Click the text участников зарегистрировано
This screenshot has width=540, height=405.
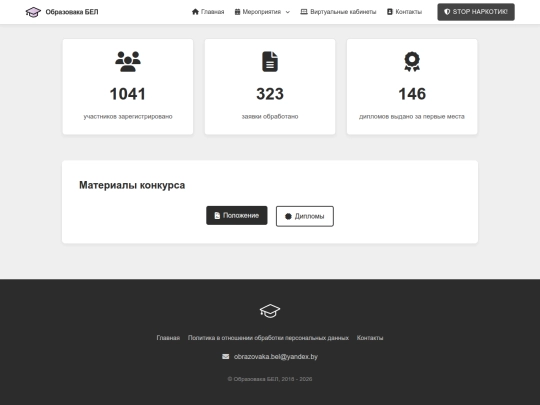point(128,116)
